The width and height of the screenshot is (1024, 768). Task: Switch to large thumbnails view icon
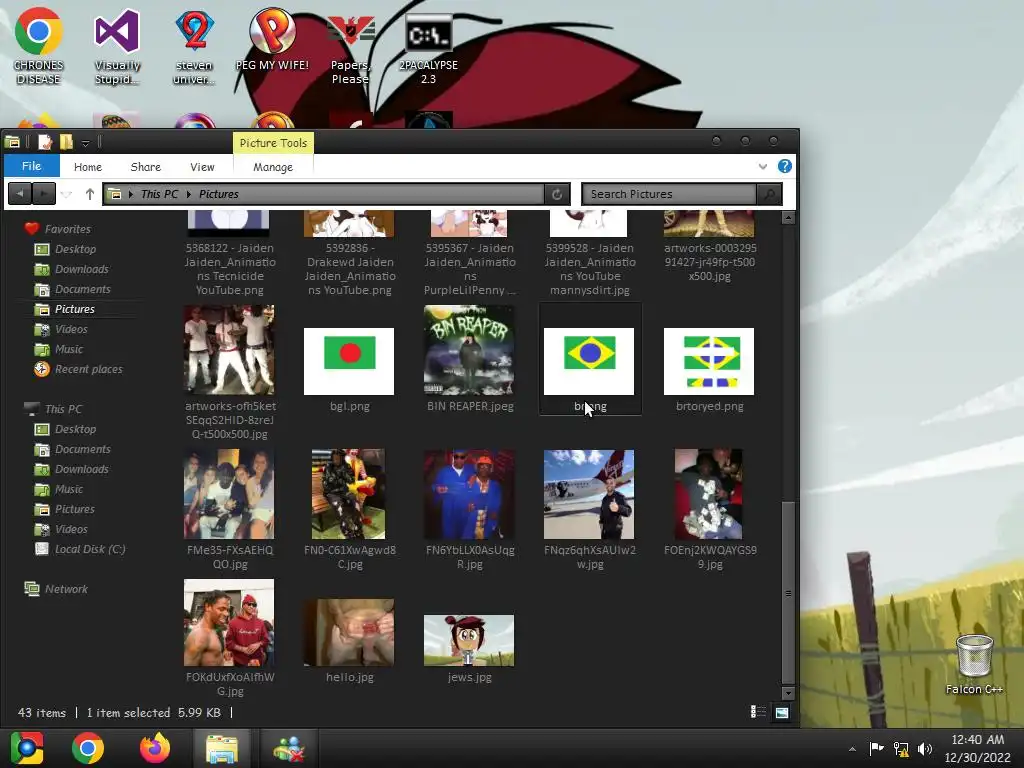coord(781,712)
